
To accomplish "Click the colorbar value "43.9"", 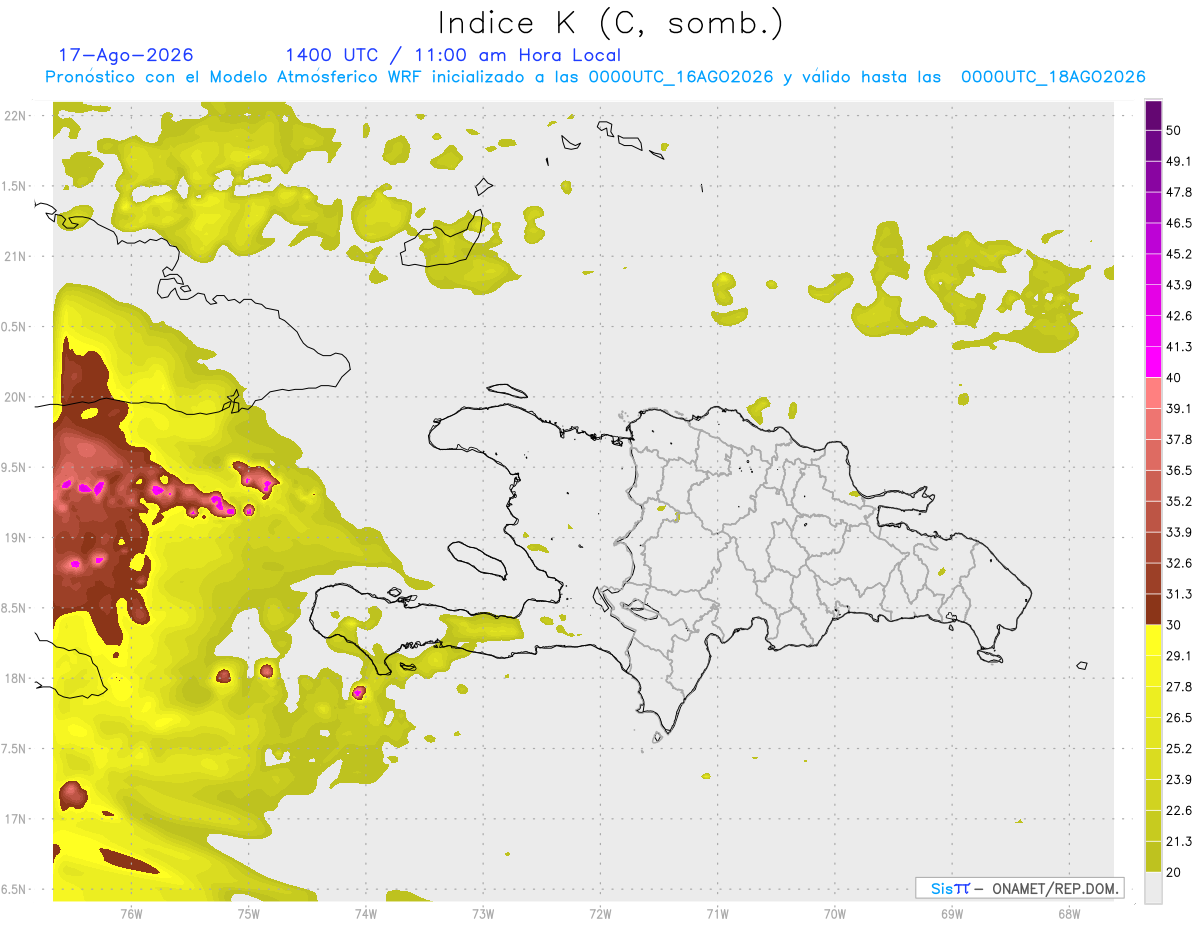I will click(1179, 285).
